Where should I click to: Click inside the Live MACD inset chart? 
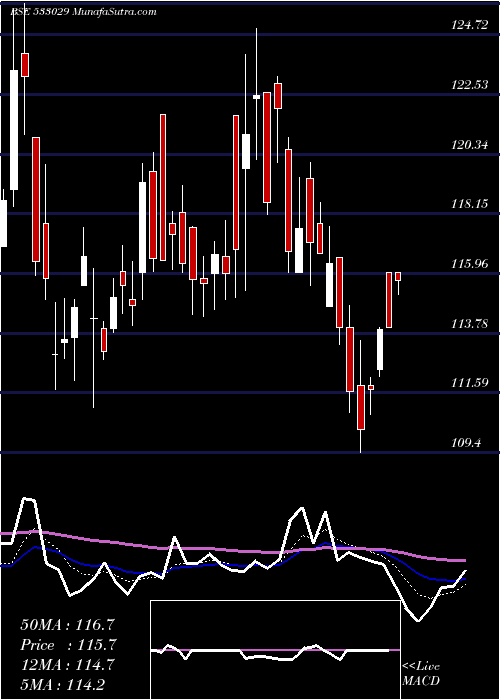click(275, 650)
